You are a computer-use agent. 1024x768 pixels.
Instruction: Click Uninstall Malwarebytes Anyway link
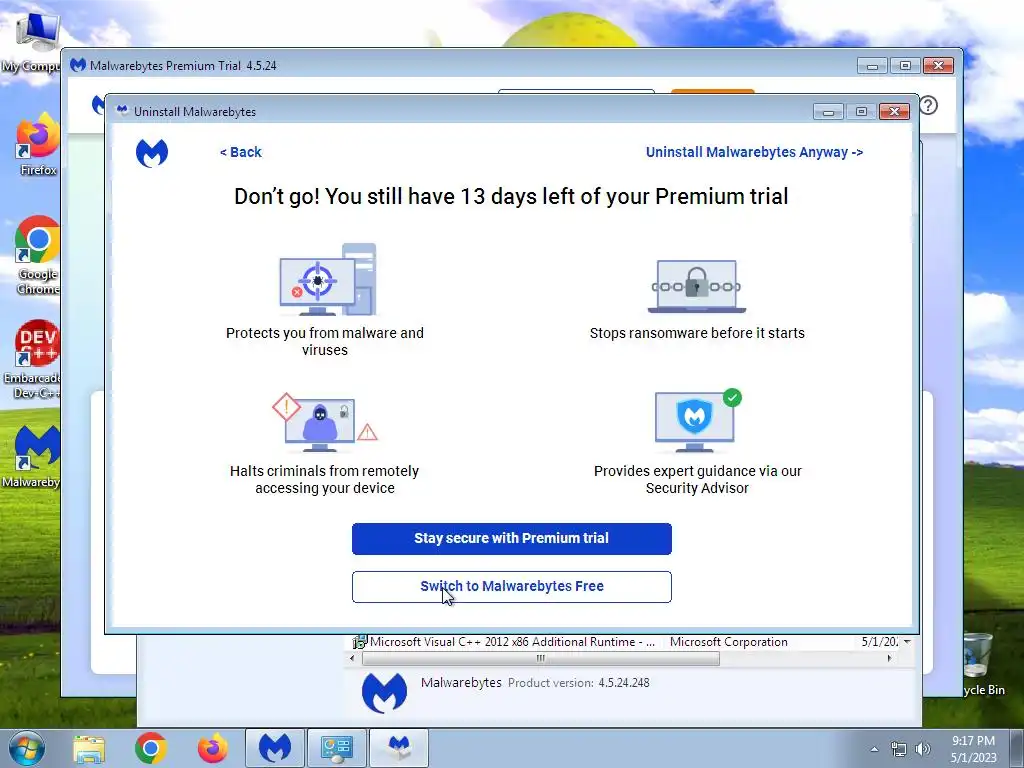(x=754, y=152)
